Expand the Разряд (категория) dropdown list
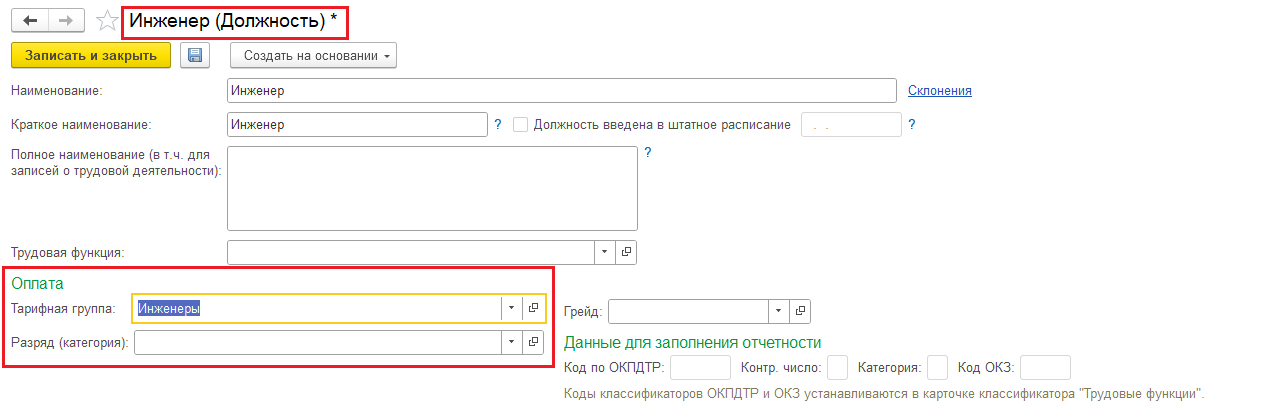The image size is (1268, 416). pos(511,342)
